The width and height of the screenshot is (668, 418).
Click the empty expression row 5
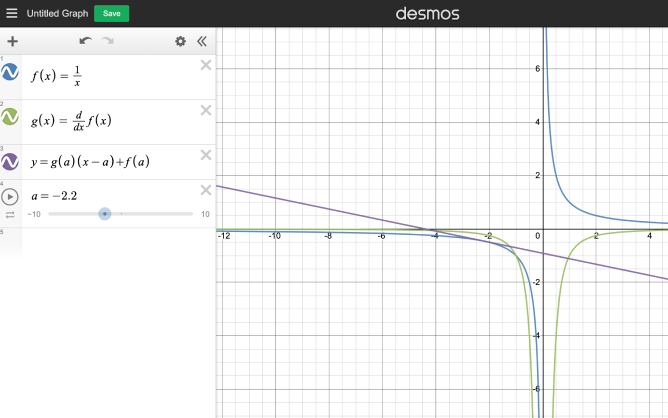[110, 240]
